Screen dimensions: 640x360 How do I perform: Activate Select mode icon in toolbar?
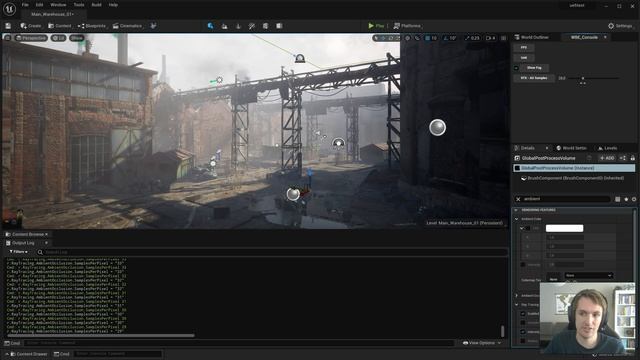click(211, 26)
